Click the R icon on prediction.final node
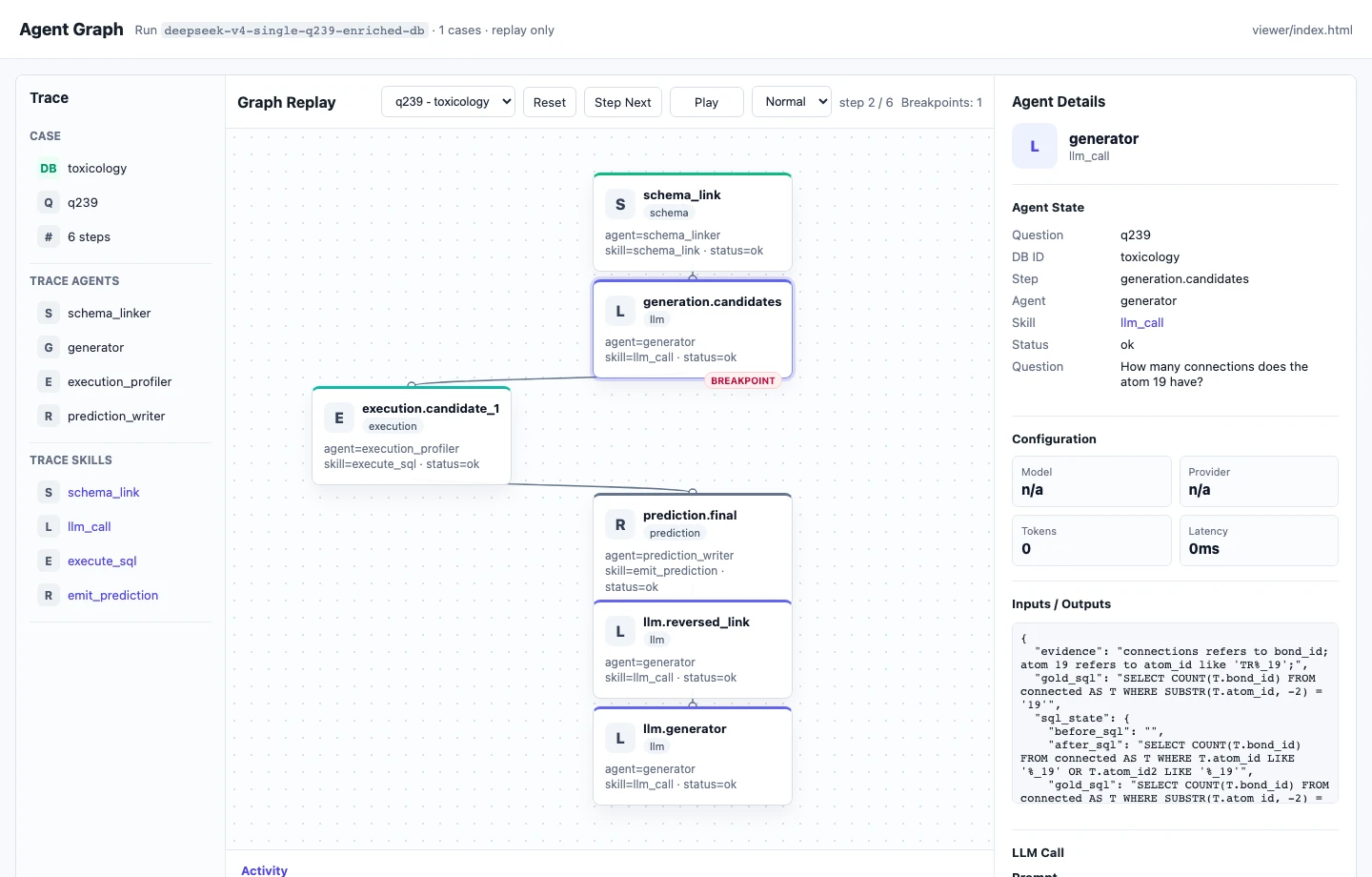 pyautogui.click(x=620, y=524)
